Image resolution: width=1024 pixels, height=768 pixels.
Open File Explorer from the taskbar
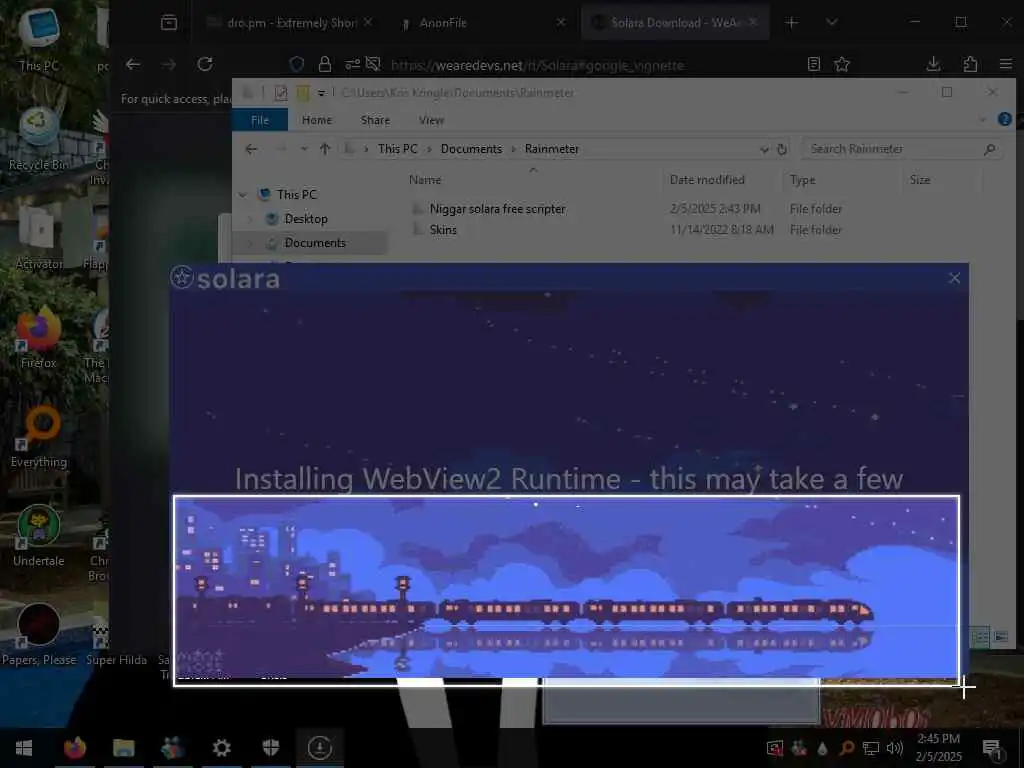(x=123, y=747)
